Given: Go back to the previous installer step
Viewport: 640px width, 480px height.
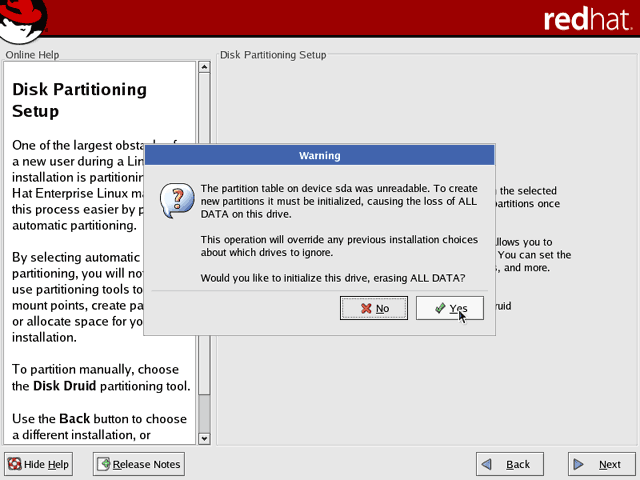Looking at the screenshot, I should (x=510, y=464).
